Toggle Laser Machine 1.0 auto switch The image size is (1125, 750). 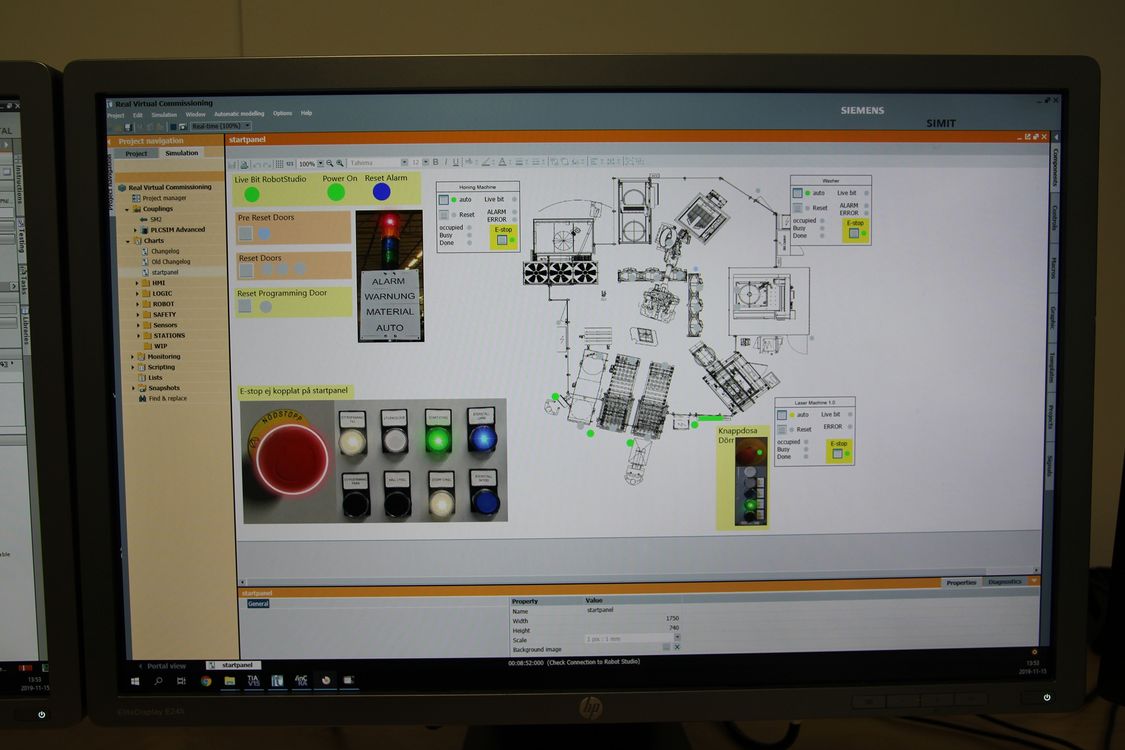pos(782,415)
